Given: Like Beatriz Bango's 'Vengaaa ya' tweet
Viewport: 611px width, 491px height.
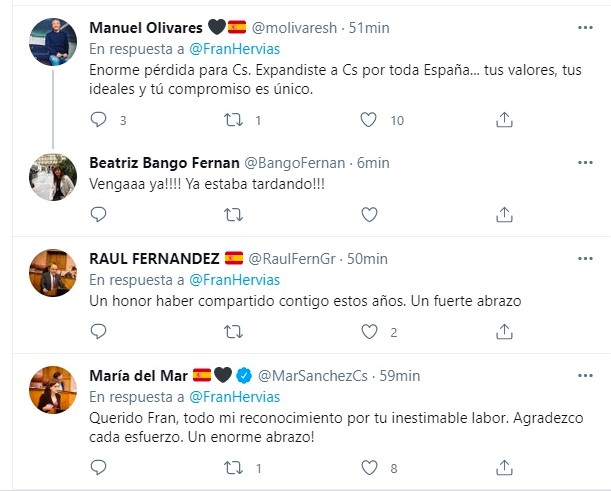Looking at the screenshot, I should (369, 213).
